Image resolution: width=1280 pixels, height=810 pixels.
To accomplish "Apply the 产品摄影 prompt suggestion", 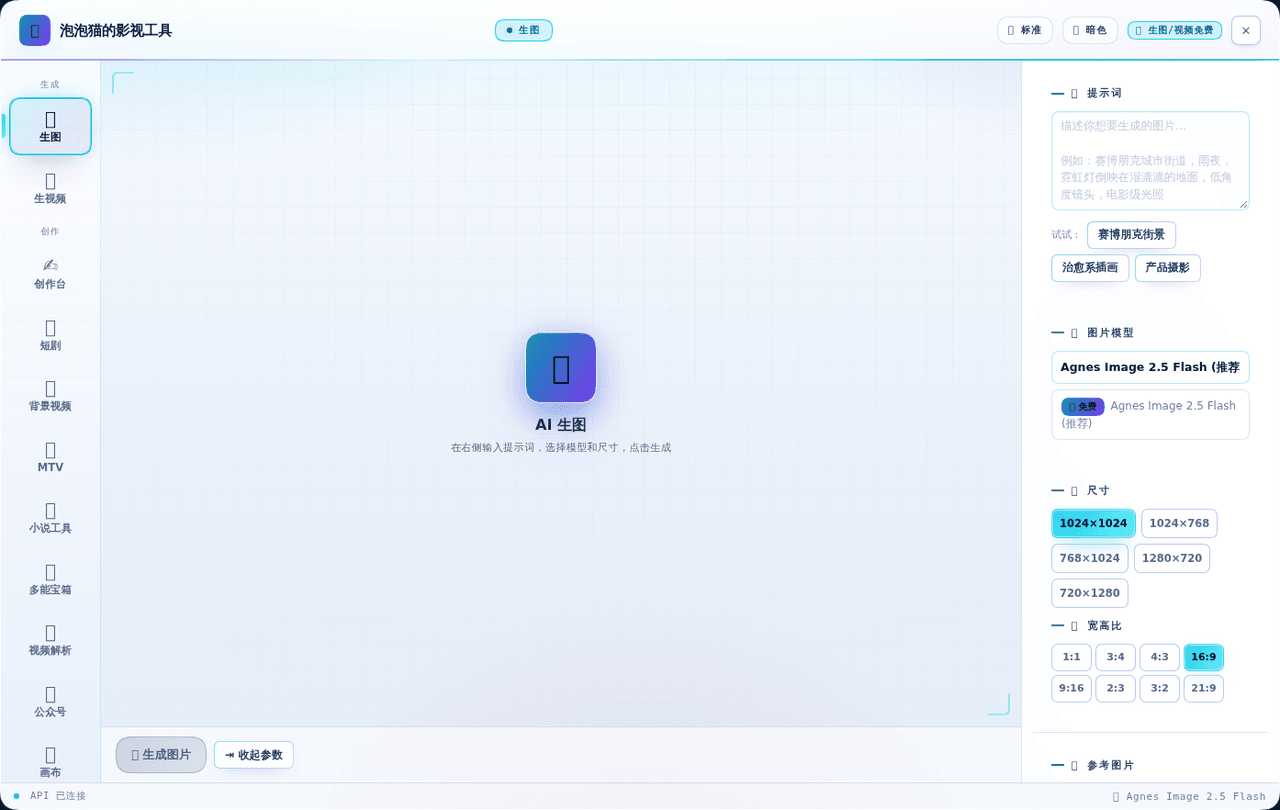I will point(1167,268).
